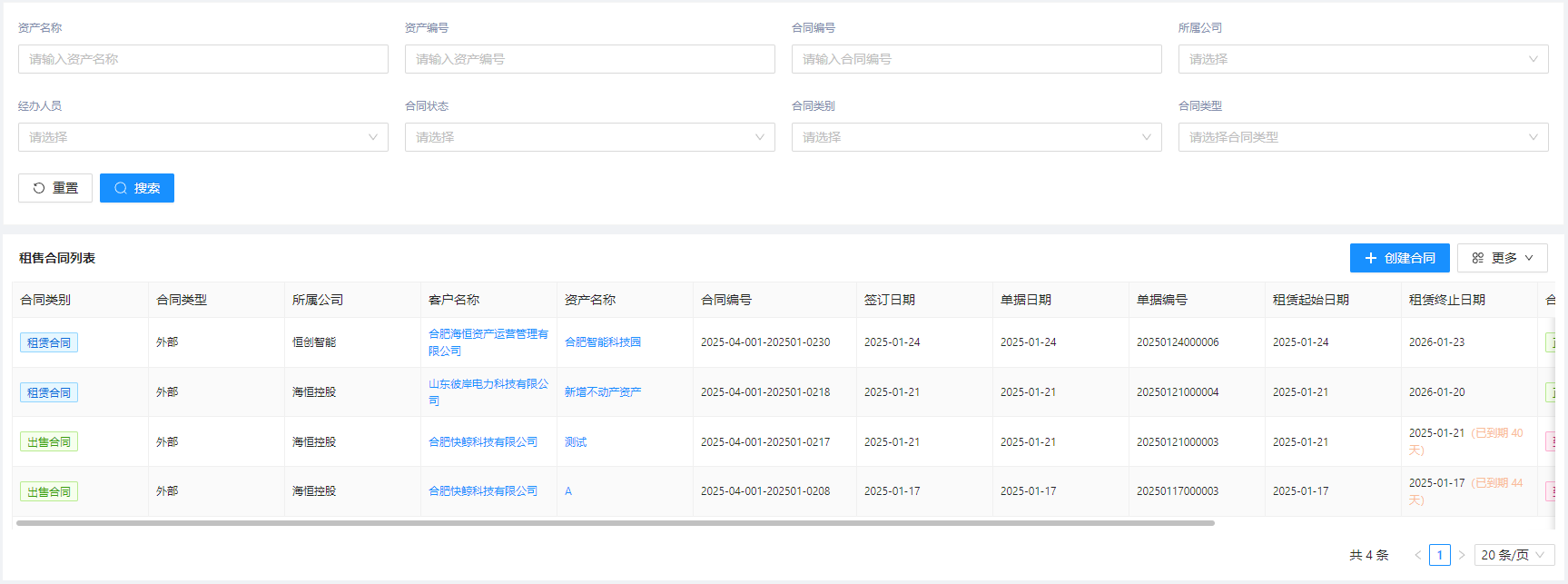
Task: Focus the 资产编号 input field
Action: click(590, 59)
